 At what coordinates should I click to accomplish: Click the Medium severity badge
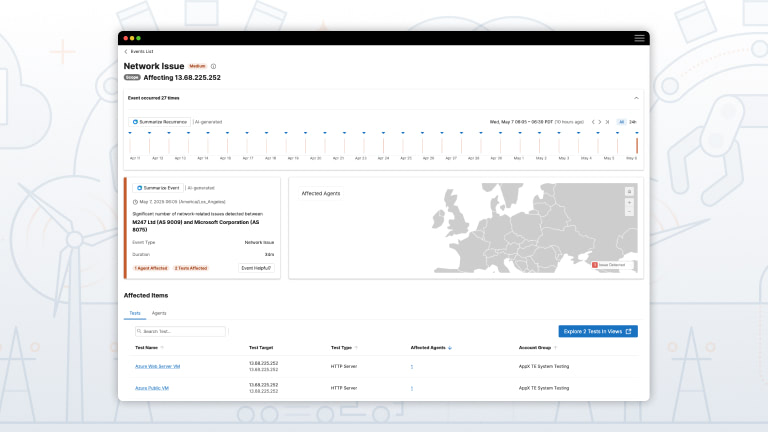(x=197, y=66)
